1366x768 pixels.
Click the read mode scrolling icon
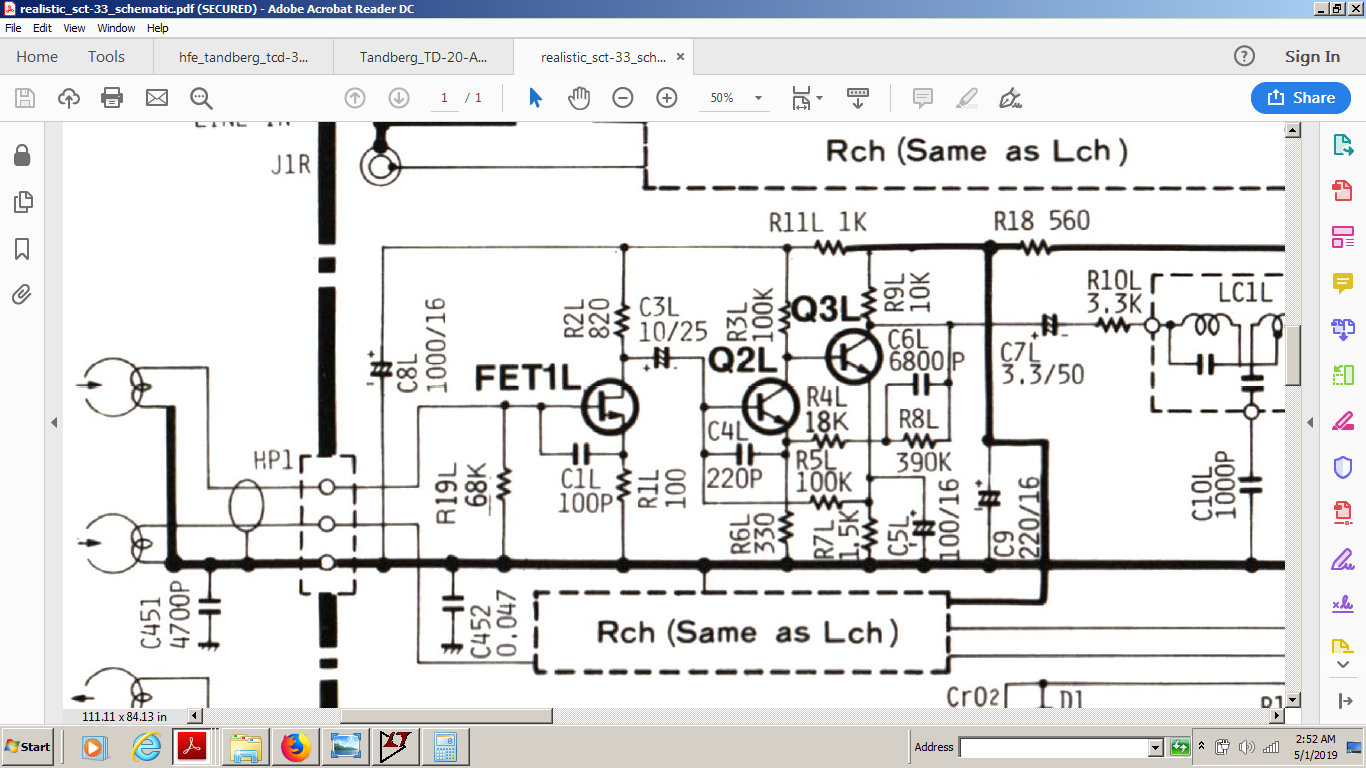point(858,98)
